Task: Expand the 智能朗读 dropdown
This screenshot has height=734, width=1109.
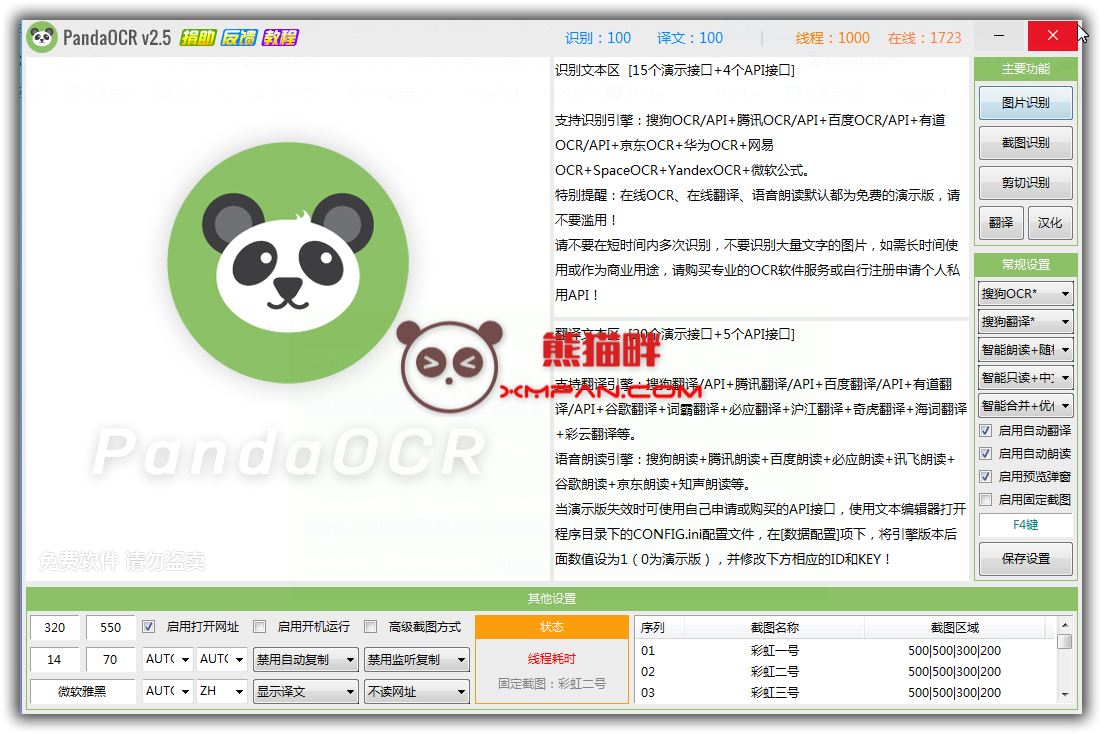Action: tap(1026, 350)
